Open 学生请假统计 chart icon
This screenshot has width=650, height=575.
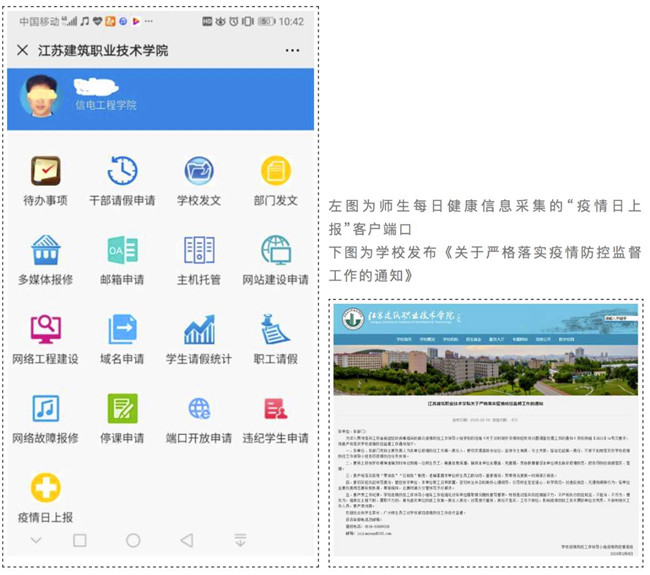pyautogui.click(x=199, y=329)
